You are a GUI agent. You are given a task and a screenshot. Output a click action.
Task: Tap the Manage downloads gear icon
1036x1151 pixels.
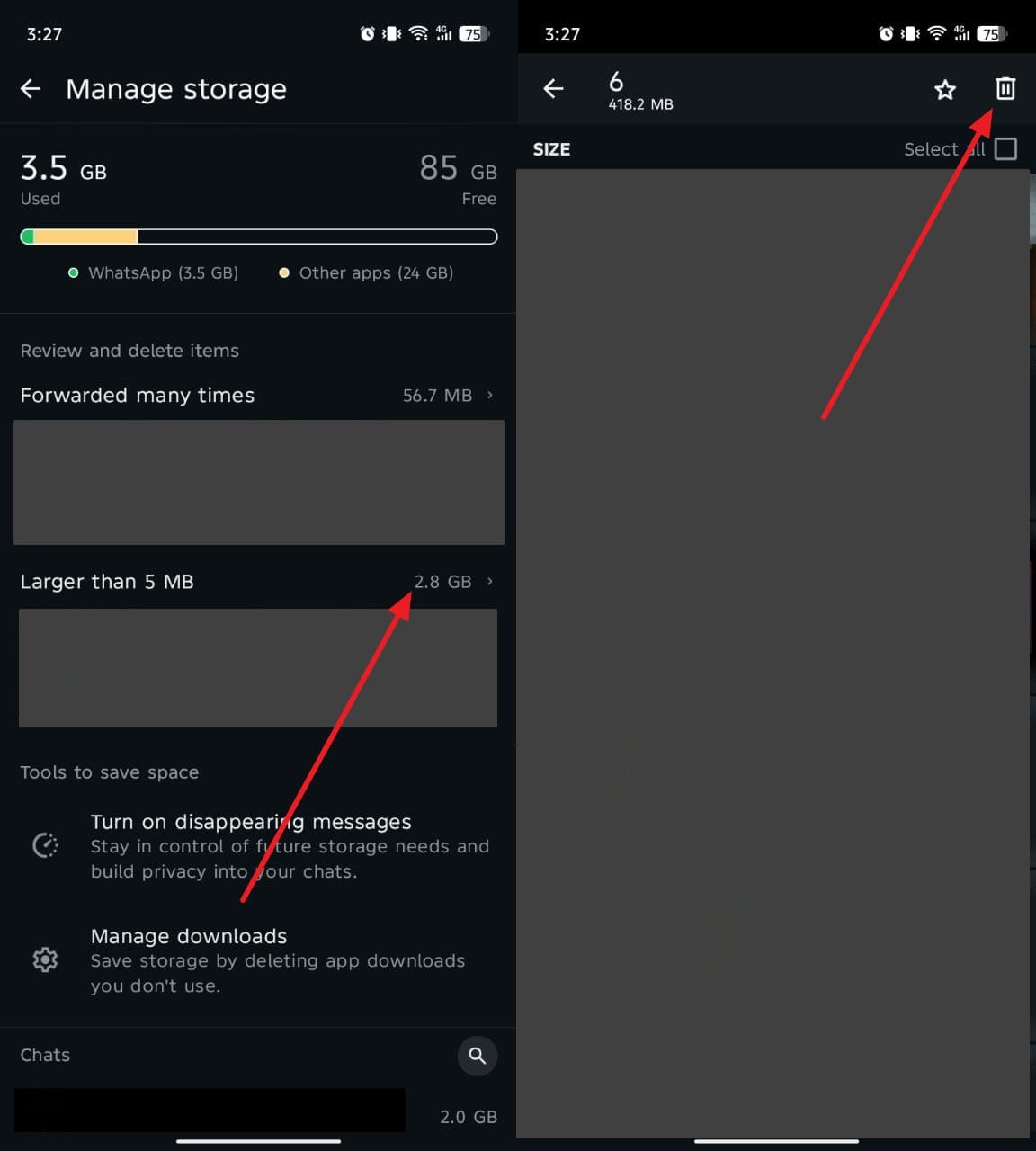(45, 959)
